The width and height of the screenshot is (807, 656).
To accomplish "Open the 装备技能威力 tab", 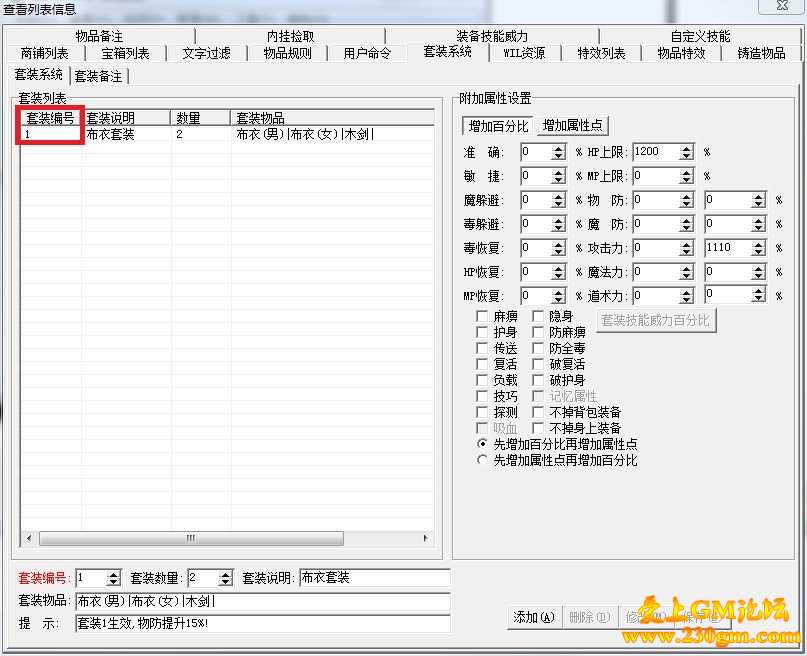I will 492,36.
